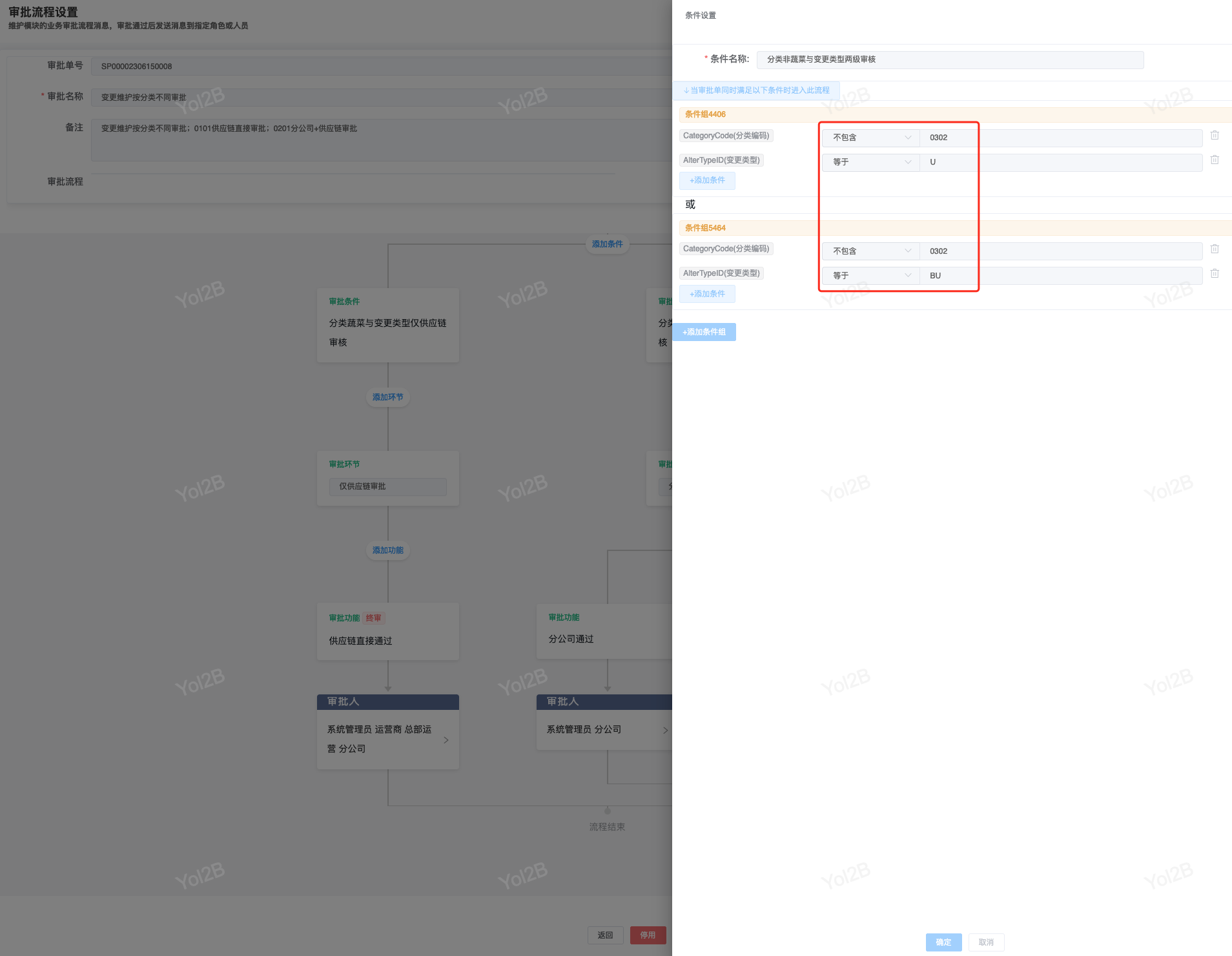Open the 分公司通过 function card
The image size is (1232, 956).
coord(604,631)
